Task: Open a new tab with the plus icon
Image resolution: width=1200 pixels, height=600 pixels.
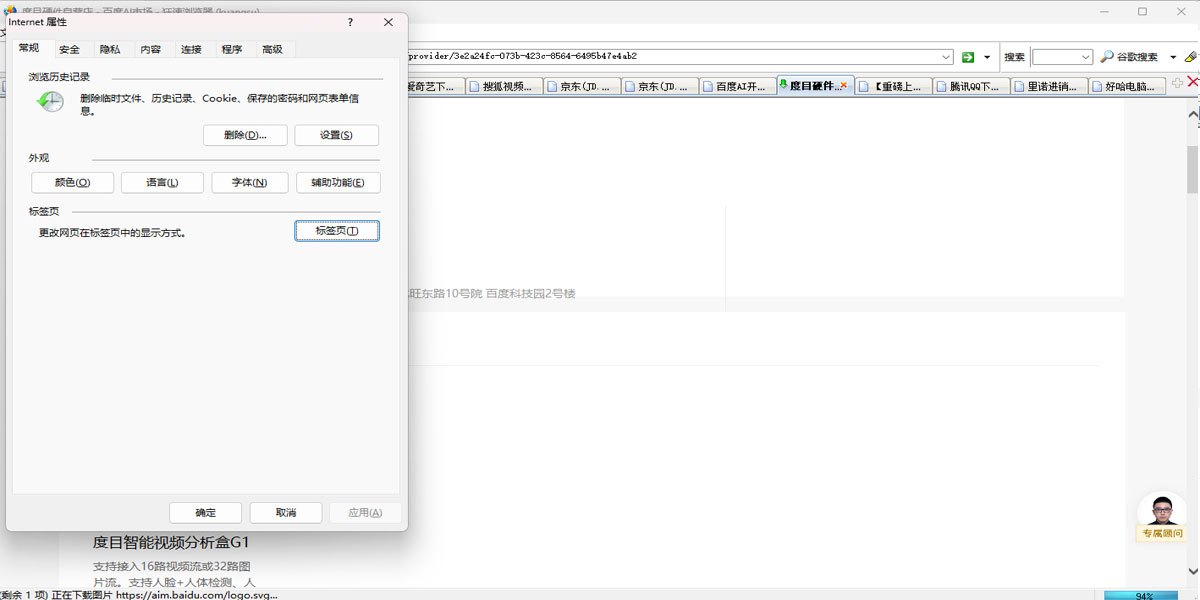Action: click(1177, 85)
